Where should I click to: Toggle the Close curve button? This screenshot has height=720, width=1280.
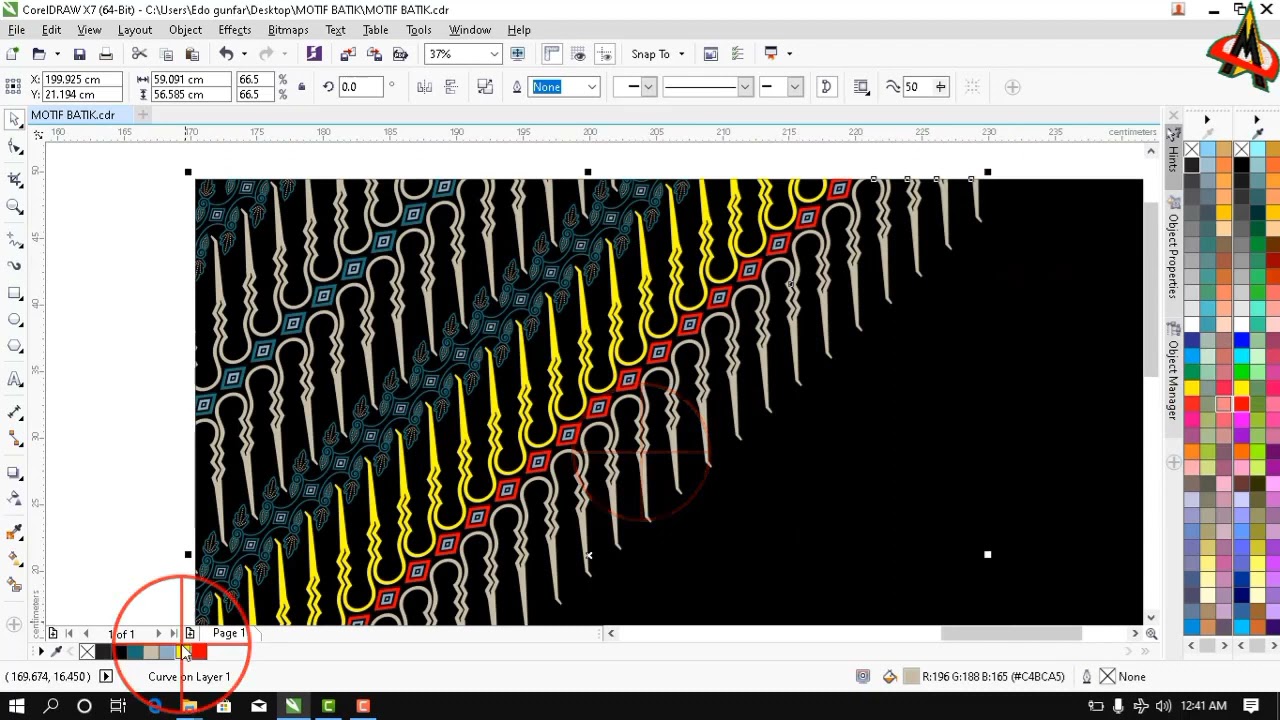[x=826, y=87]
